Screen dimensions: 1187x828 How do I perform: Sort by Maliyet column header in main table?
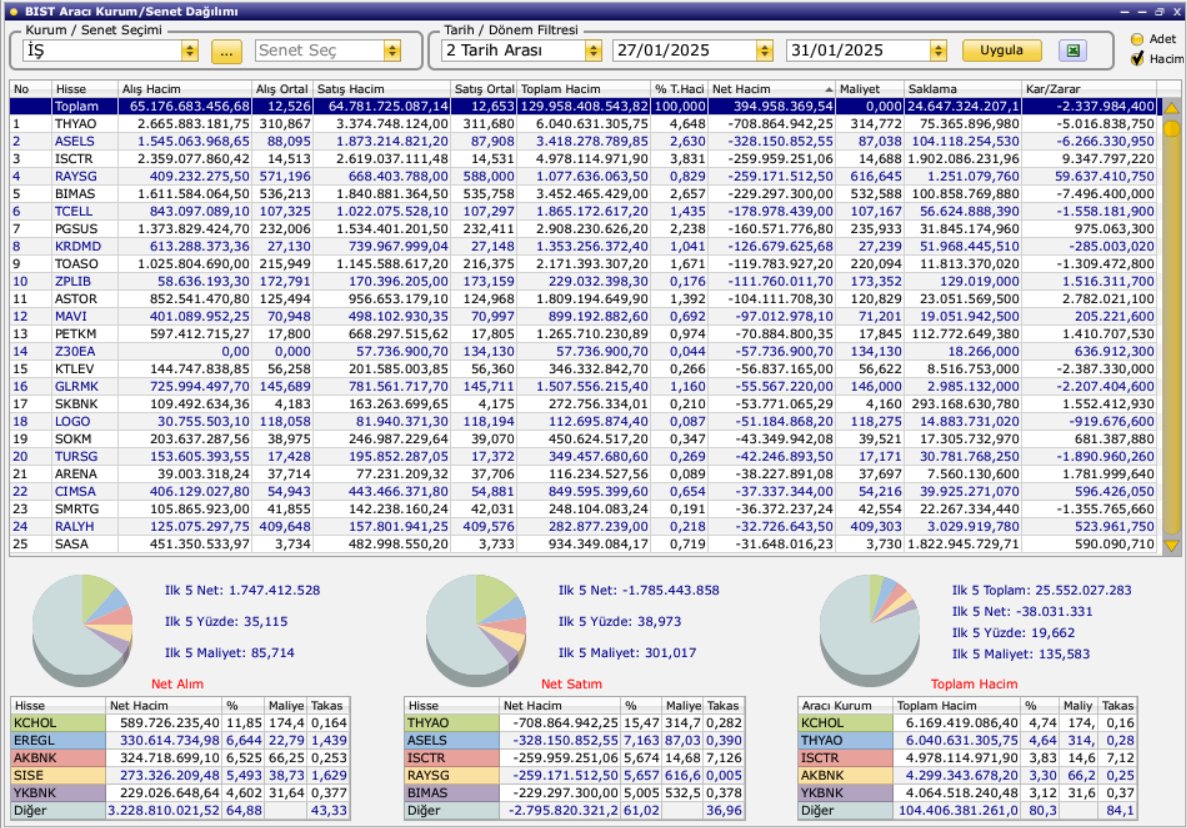(869, 89)
